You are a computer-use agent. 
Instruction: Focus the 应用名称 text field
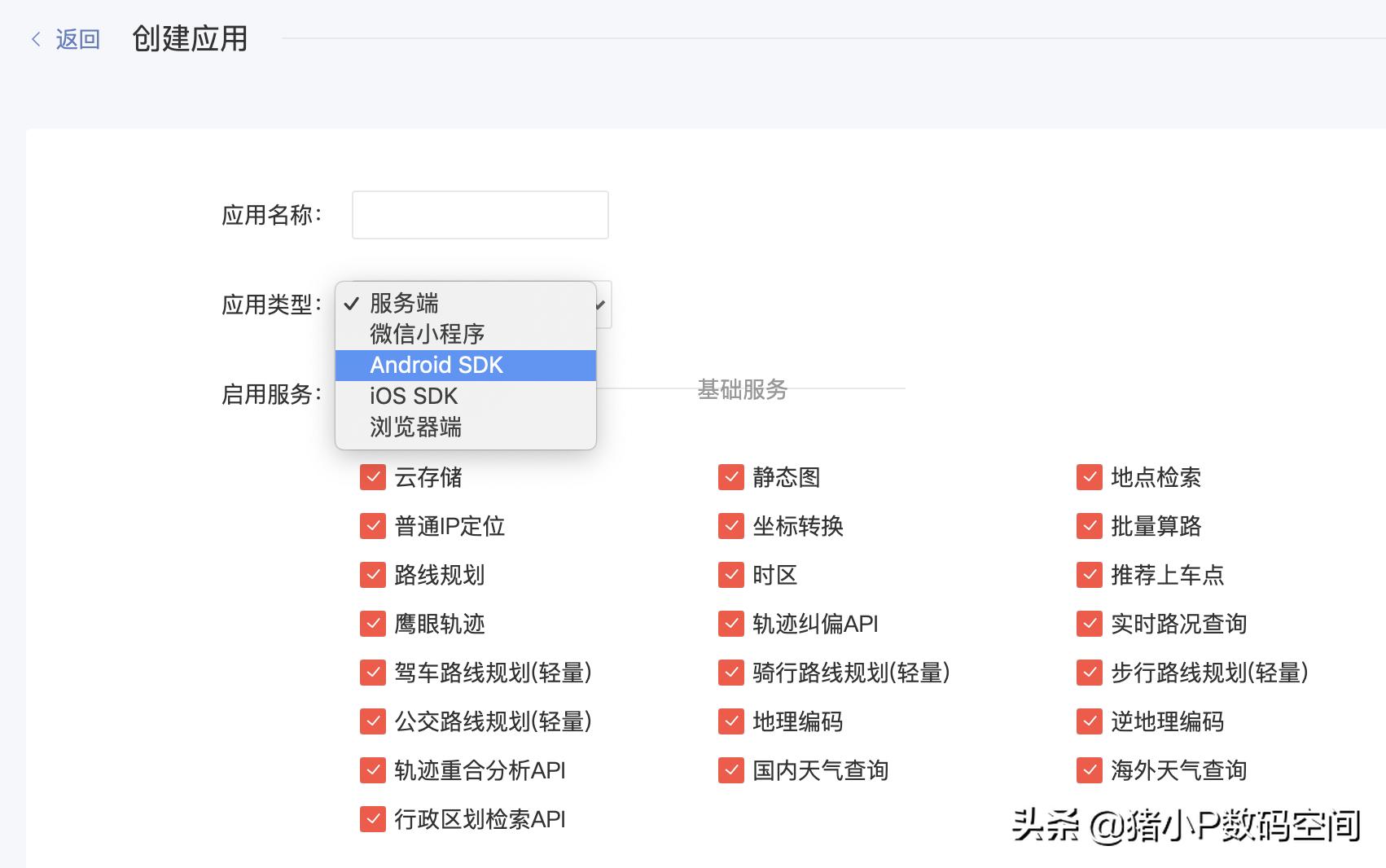click(480, 215)
